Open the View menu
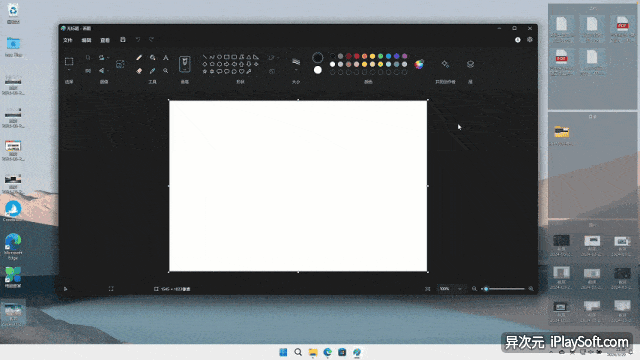 pos(105,40)
